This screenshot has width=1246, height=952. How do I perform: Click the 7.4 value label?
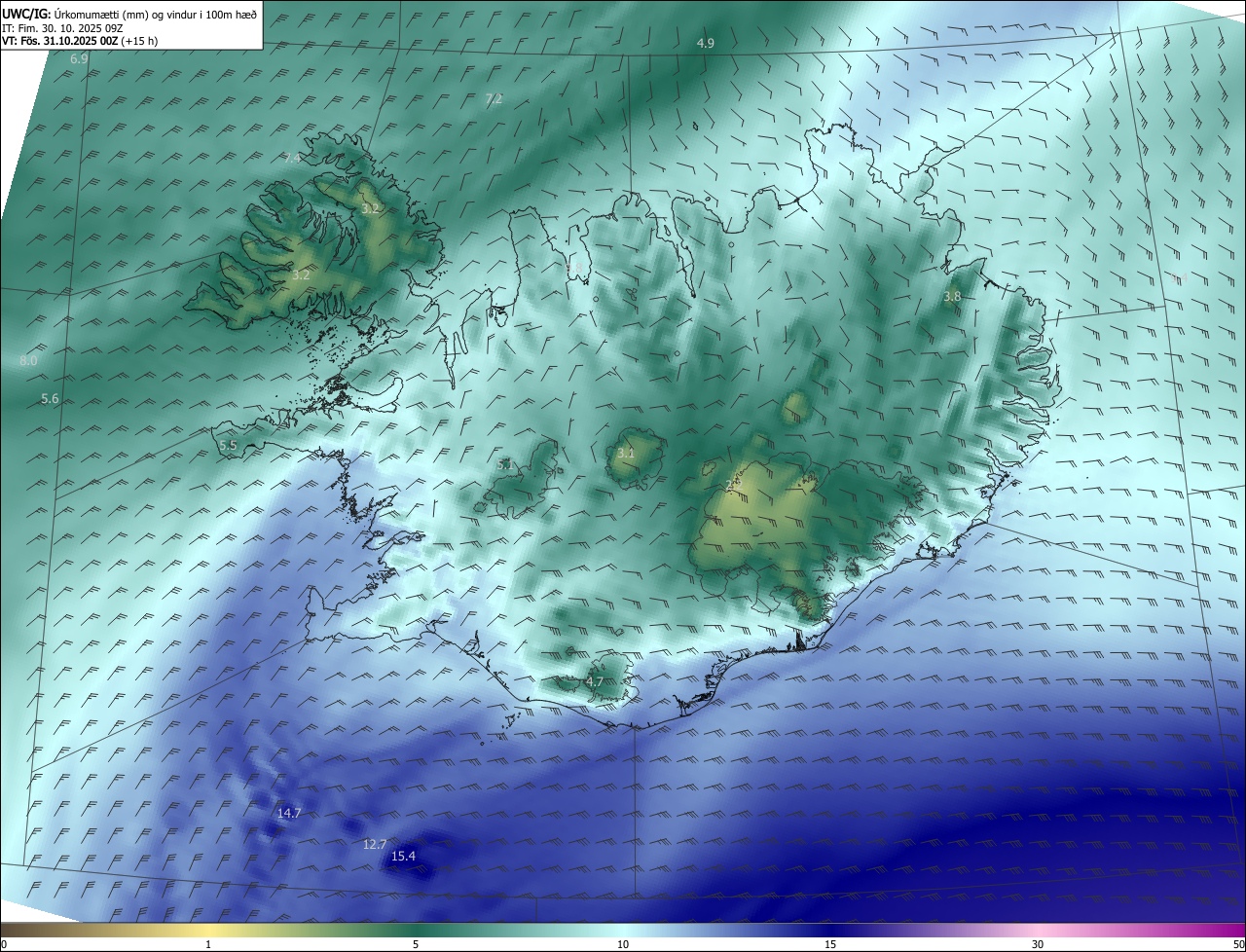[292, 159]
